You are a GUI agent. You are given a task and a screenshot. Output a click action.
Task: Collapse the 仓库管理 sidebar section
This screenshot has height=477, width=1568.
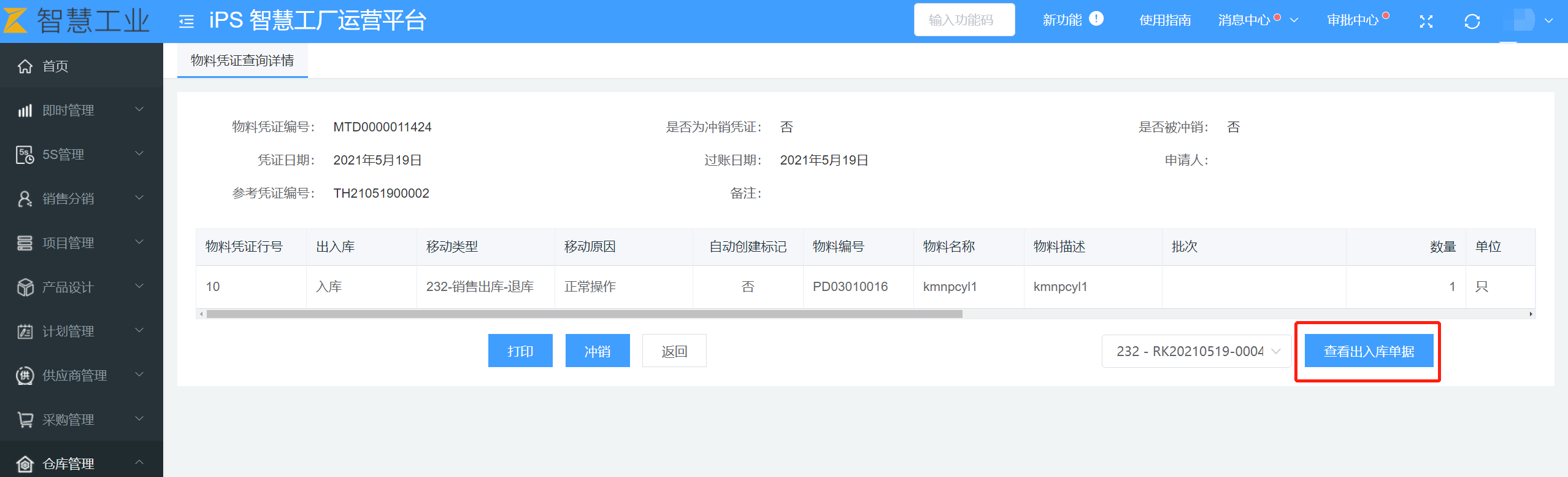point(139,463)
